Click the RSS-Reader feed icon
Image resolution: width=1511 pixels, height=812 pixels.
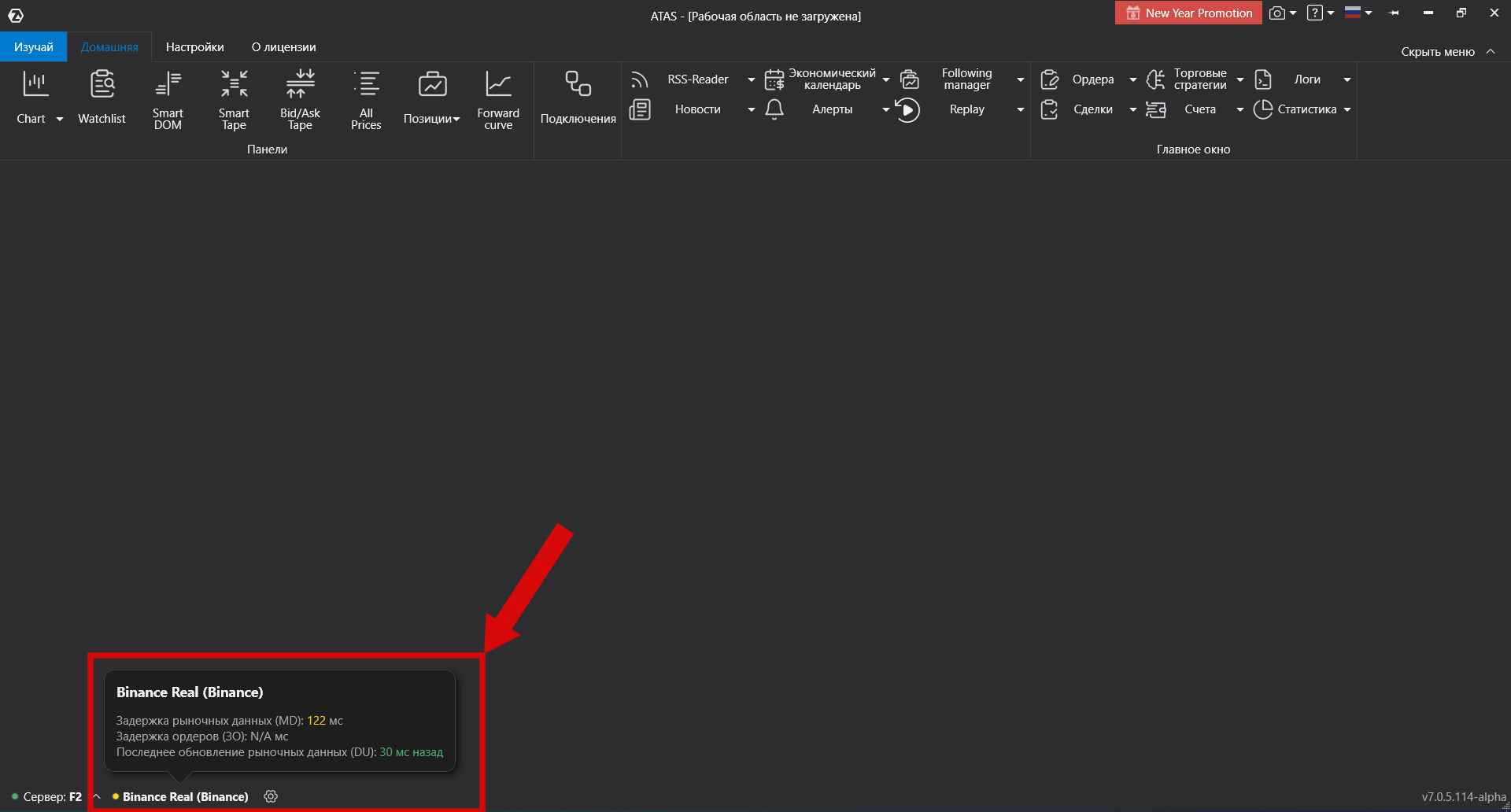click(640, 79)
